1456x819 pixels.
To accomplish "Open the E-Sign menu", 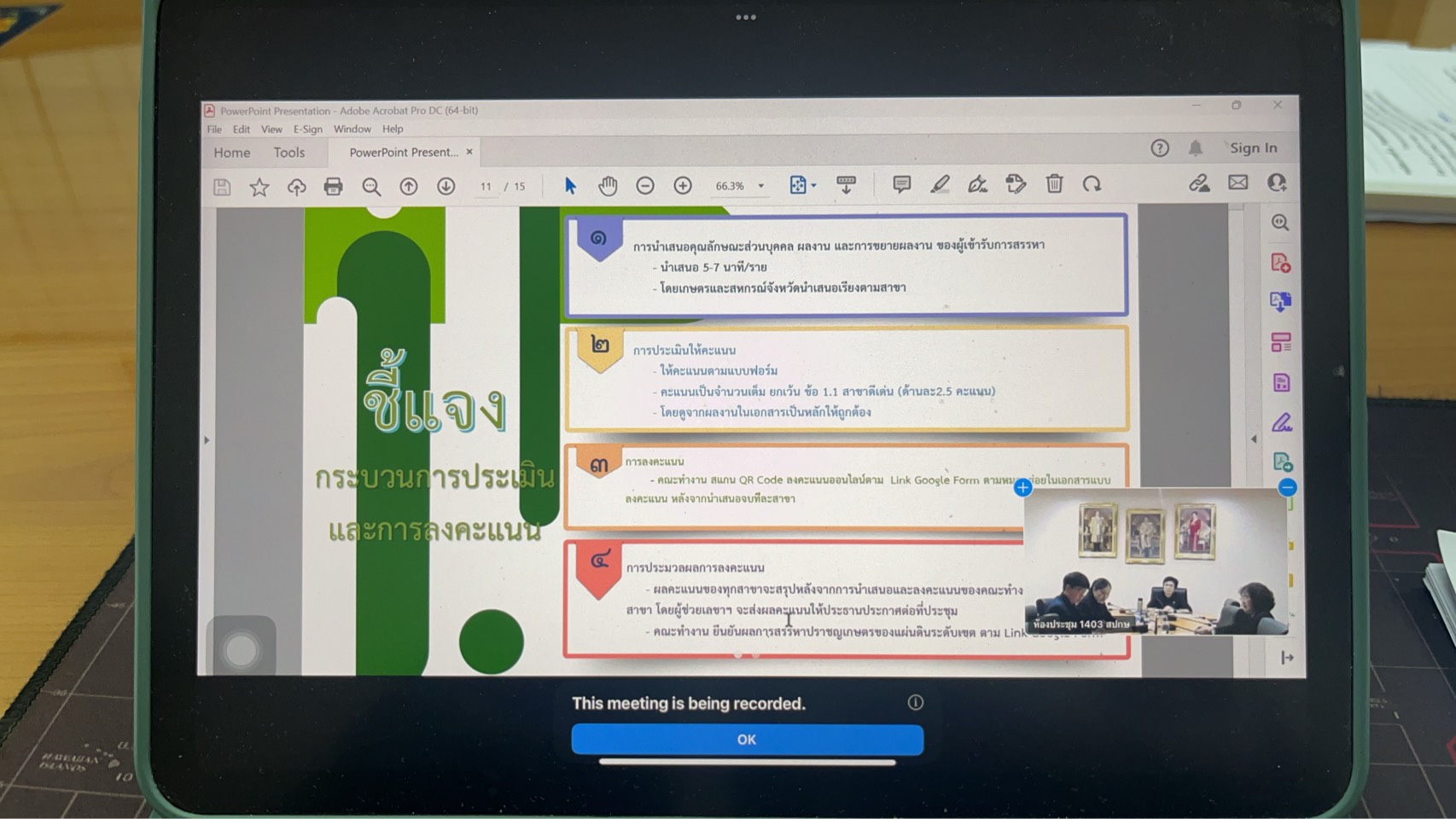I will pyautogui.click(x=307, y=129).
